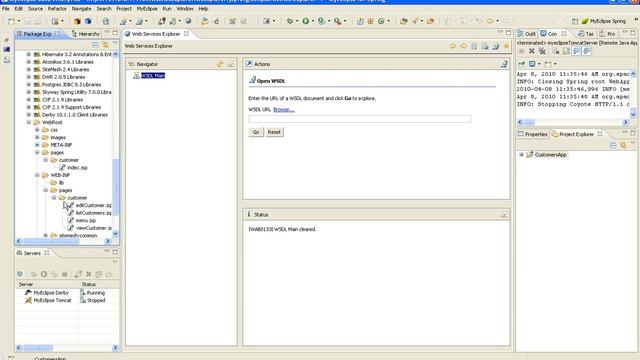Click the Actions pane header icon on the right
The height and width of the screenshot is (360, 640).
point(504,64)
